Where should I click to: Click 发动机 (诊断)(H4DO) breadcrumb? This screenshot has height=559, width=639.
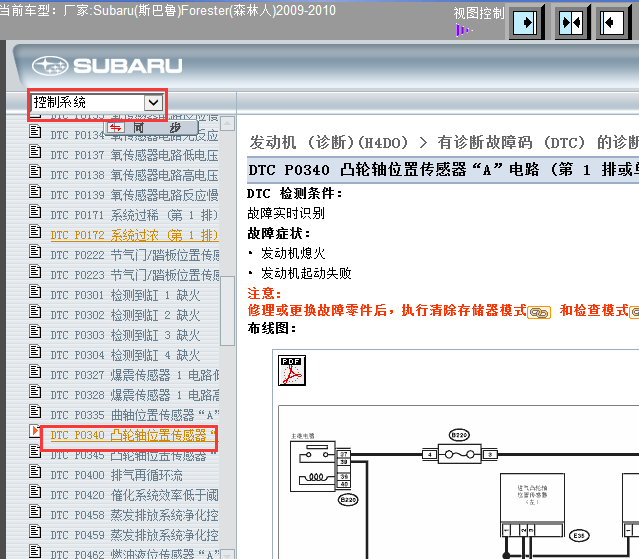click(x=329, y=142)
